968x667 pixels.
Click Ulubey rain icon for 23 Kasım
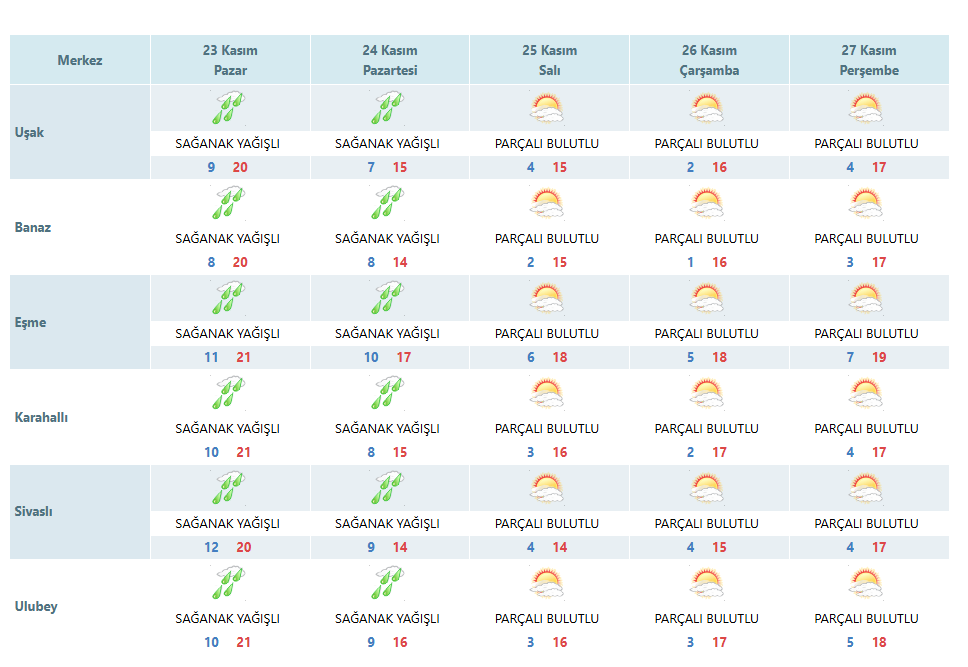pyautogui.click(x=229, y=584)
